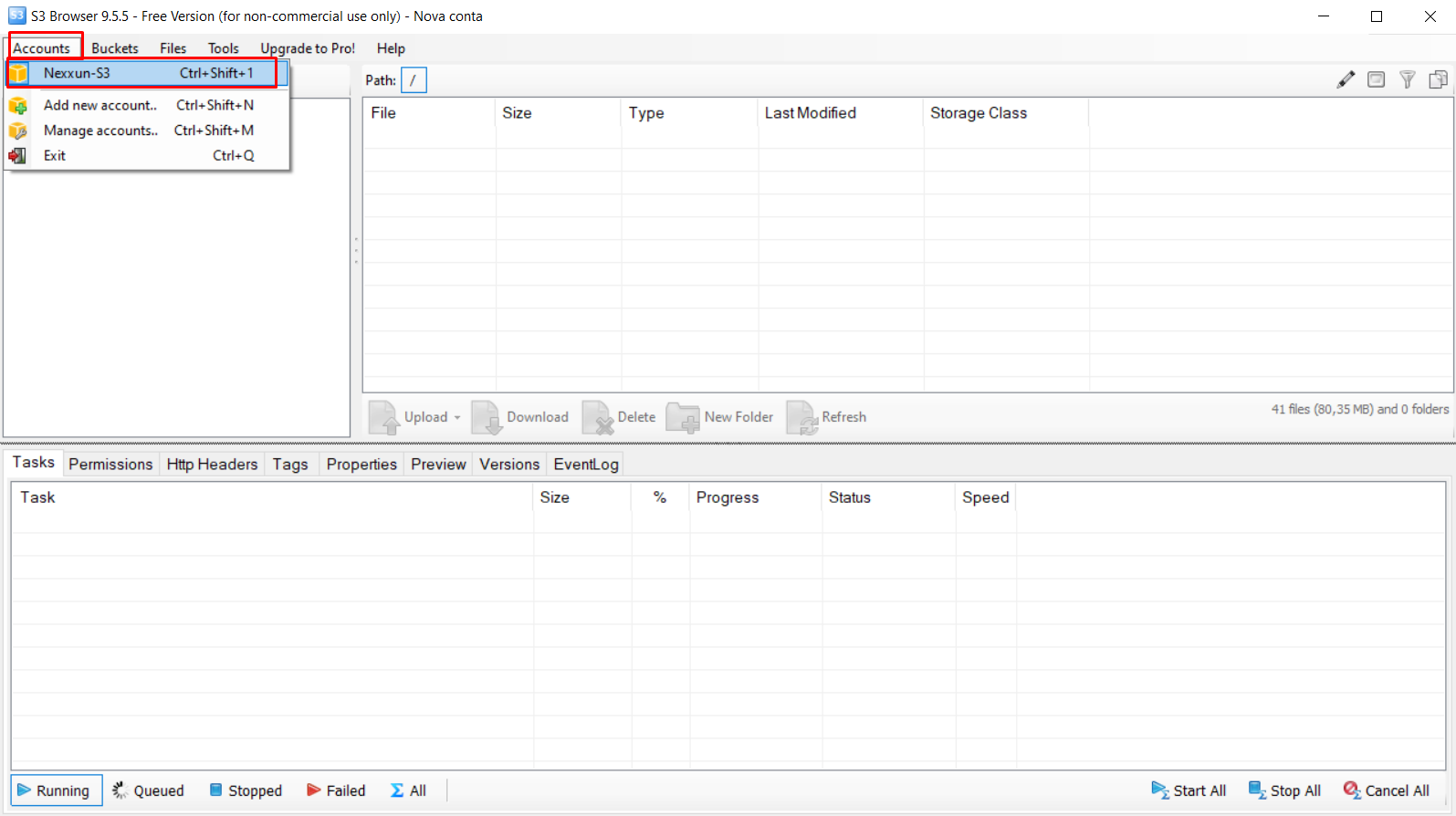
Task: Switch to the Http Headers tab
Action: point(212,465)
